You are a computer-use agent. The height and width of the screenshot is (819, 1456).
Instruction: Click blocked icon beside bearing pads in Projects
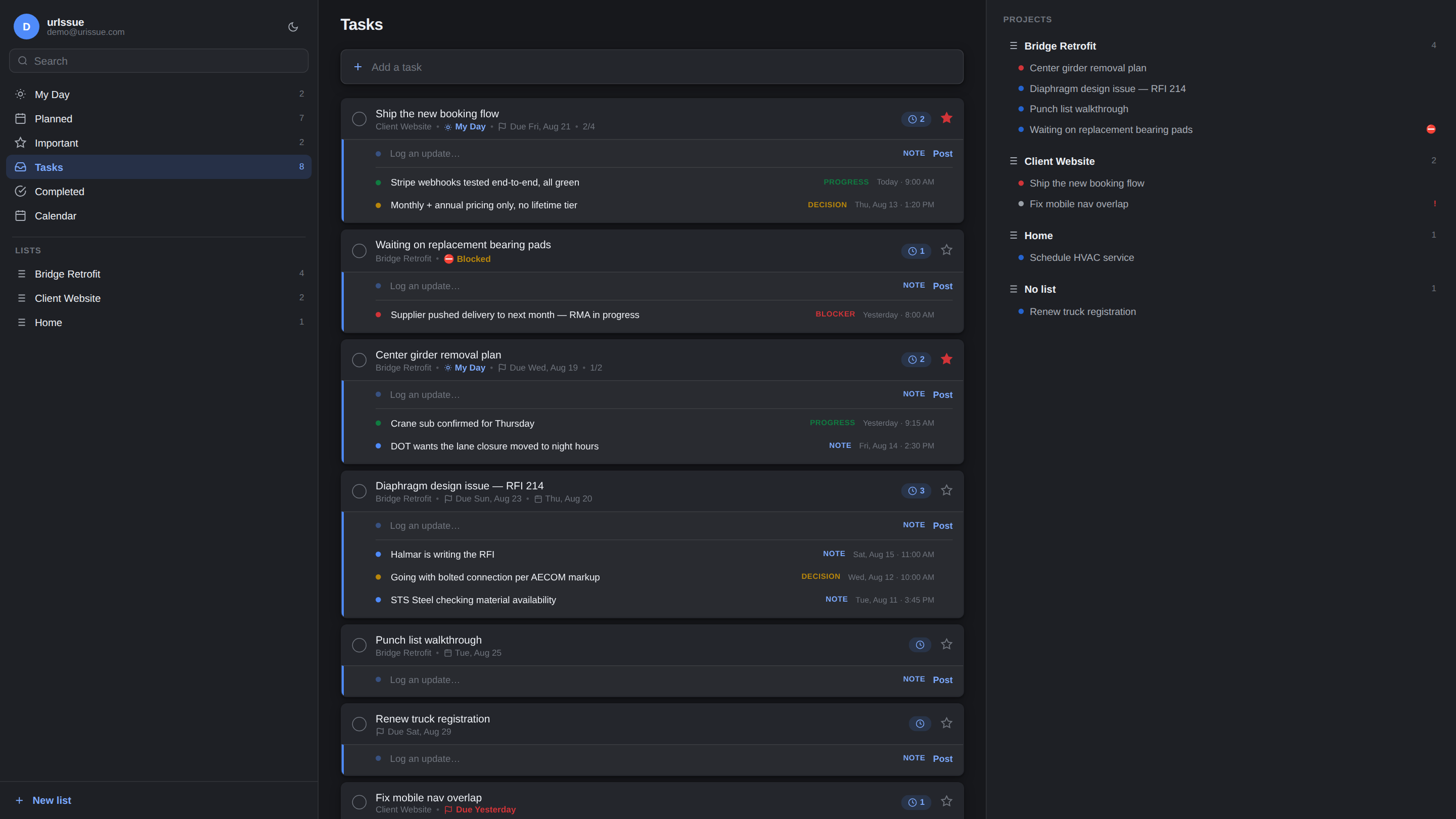tap(1431, 129)
